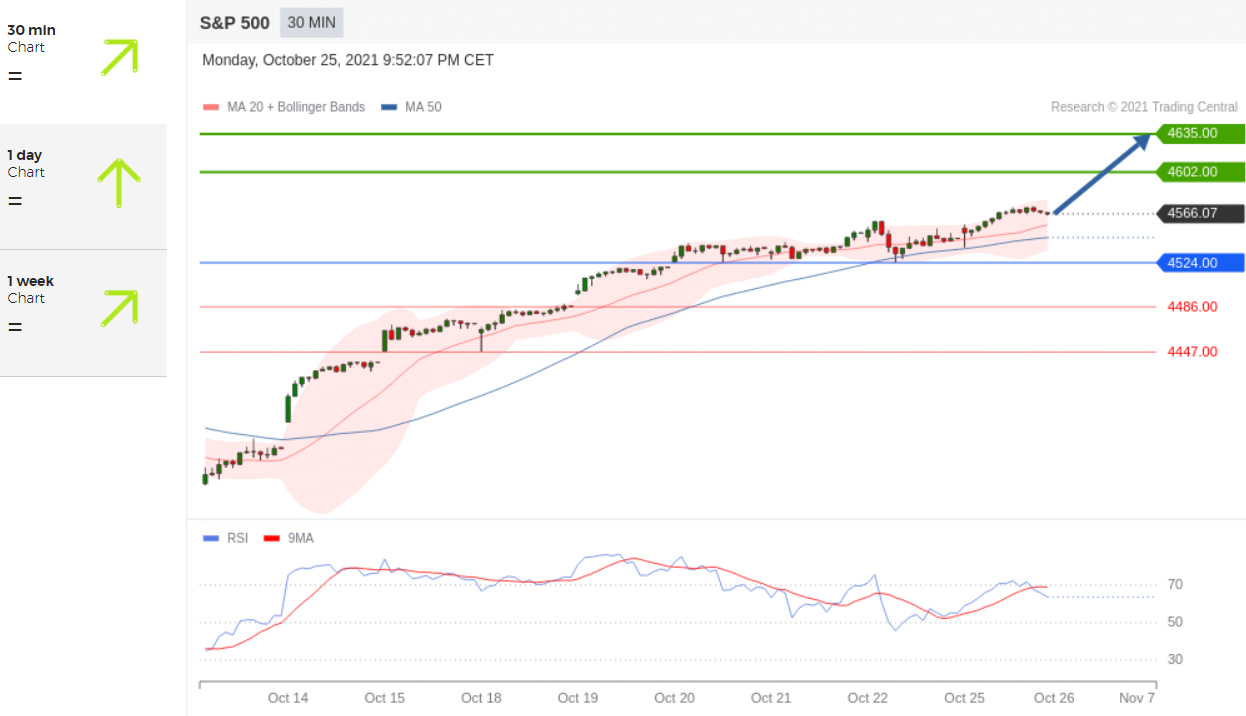Viewport: 1246px width, 716px height.
Task: Click the Oct 21 date on the axis
Action: coord(771,698)
